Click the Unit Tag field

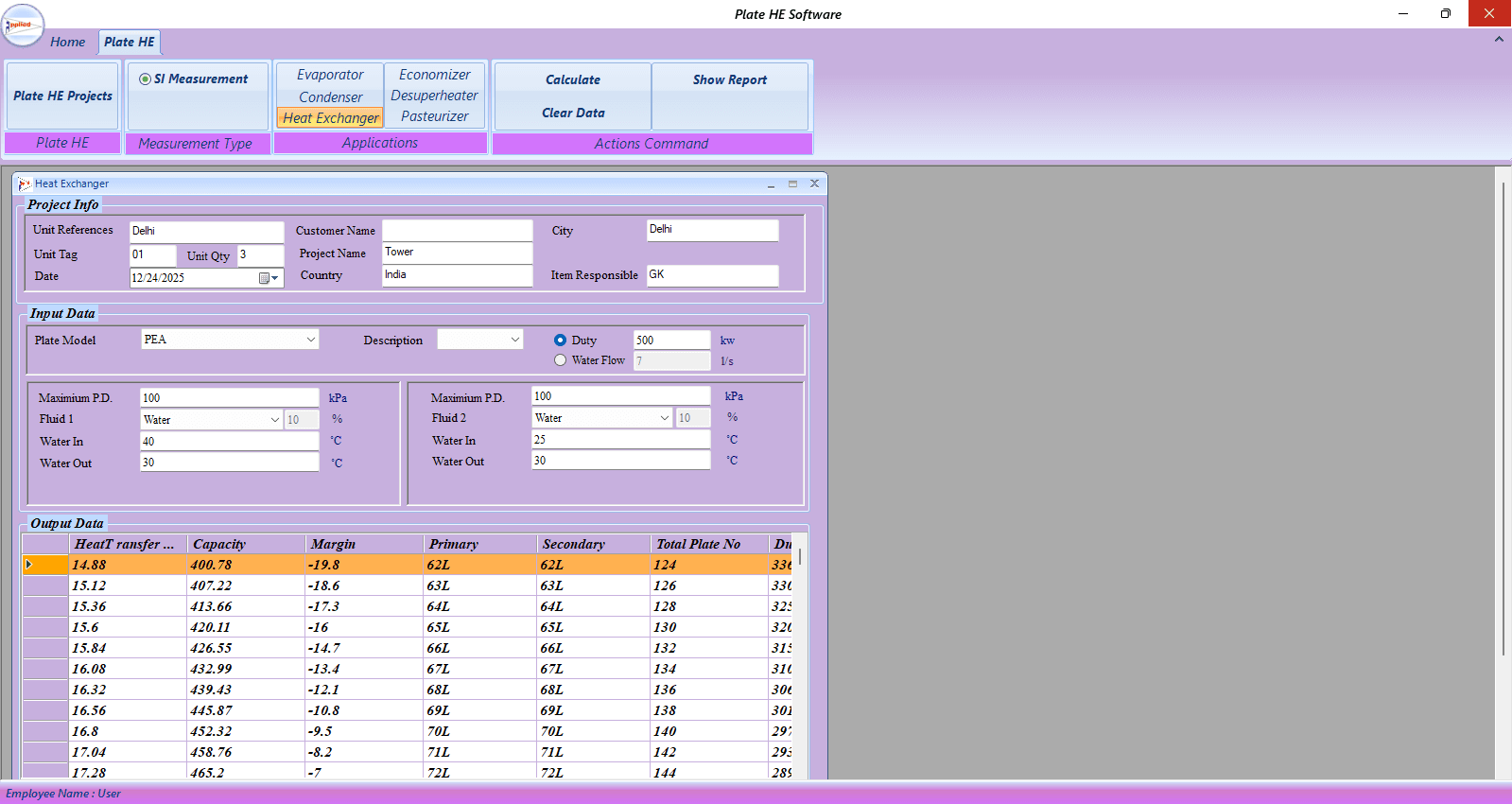[x=152, y=254]
